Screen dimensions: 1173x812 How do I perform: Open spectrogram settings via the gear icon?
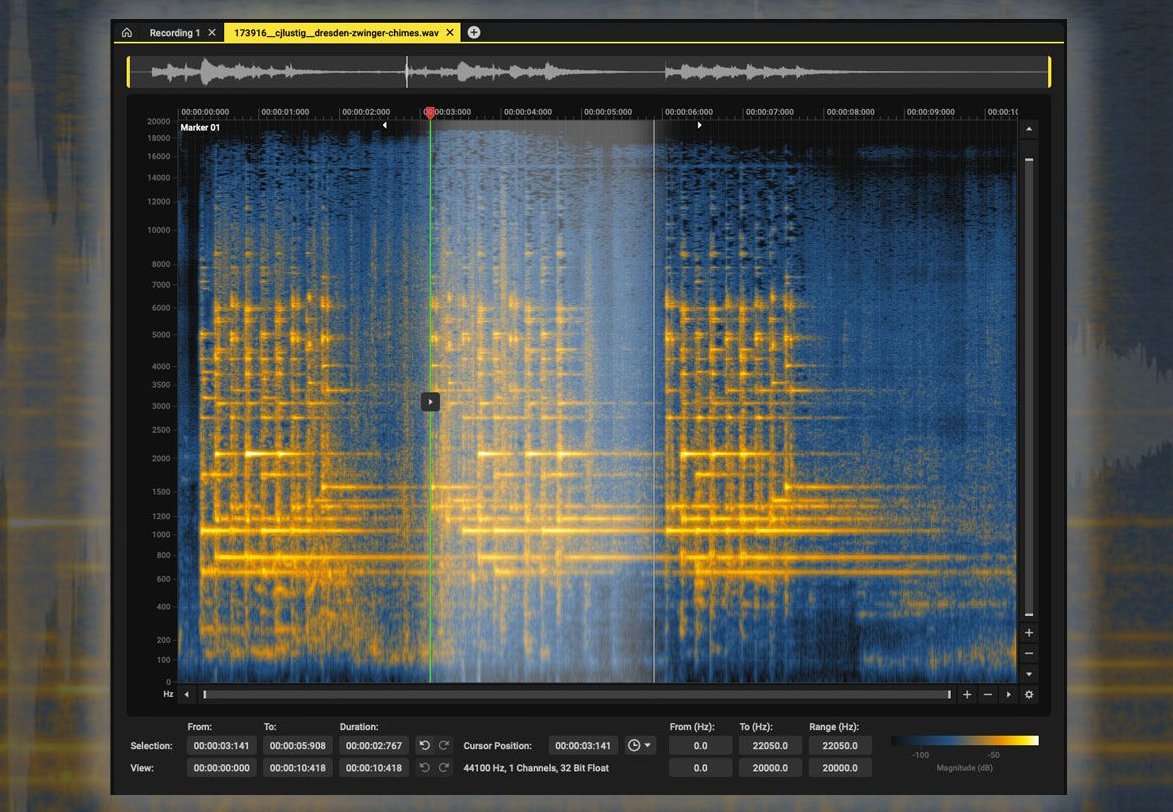click(1029, 695)
